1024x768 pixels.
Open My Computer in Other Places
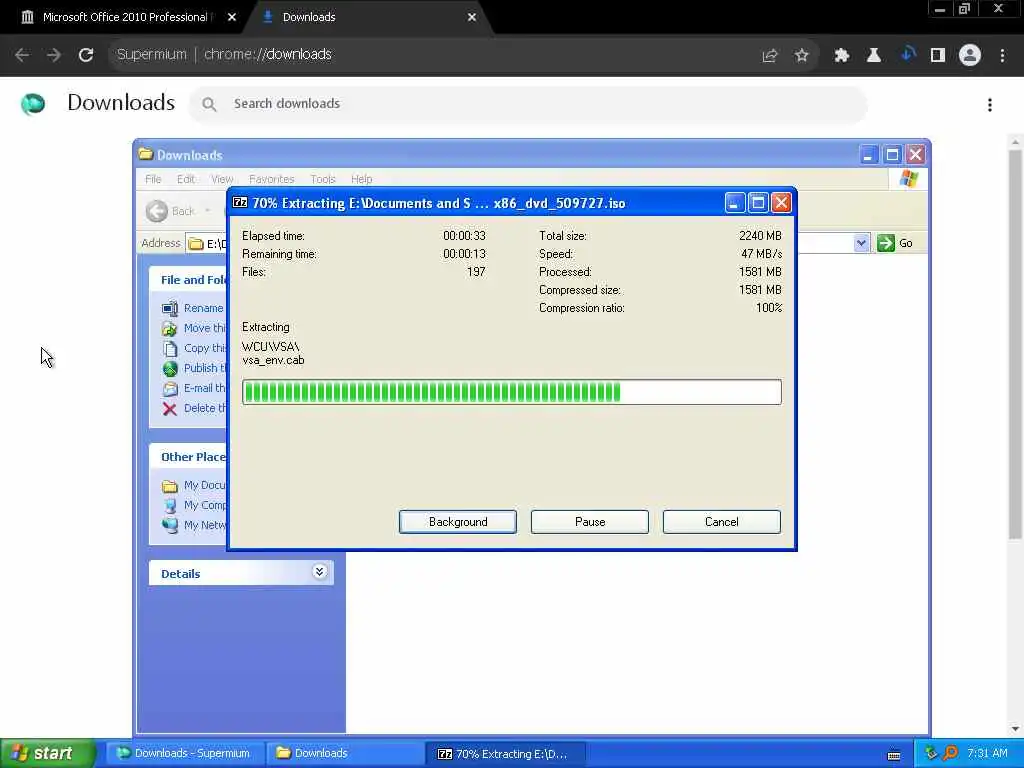[x=193, y=505]
